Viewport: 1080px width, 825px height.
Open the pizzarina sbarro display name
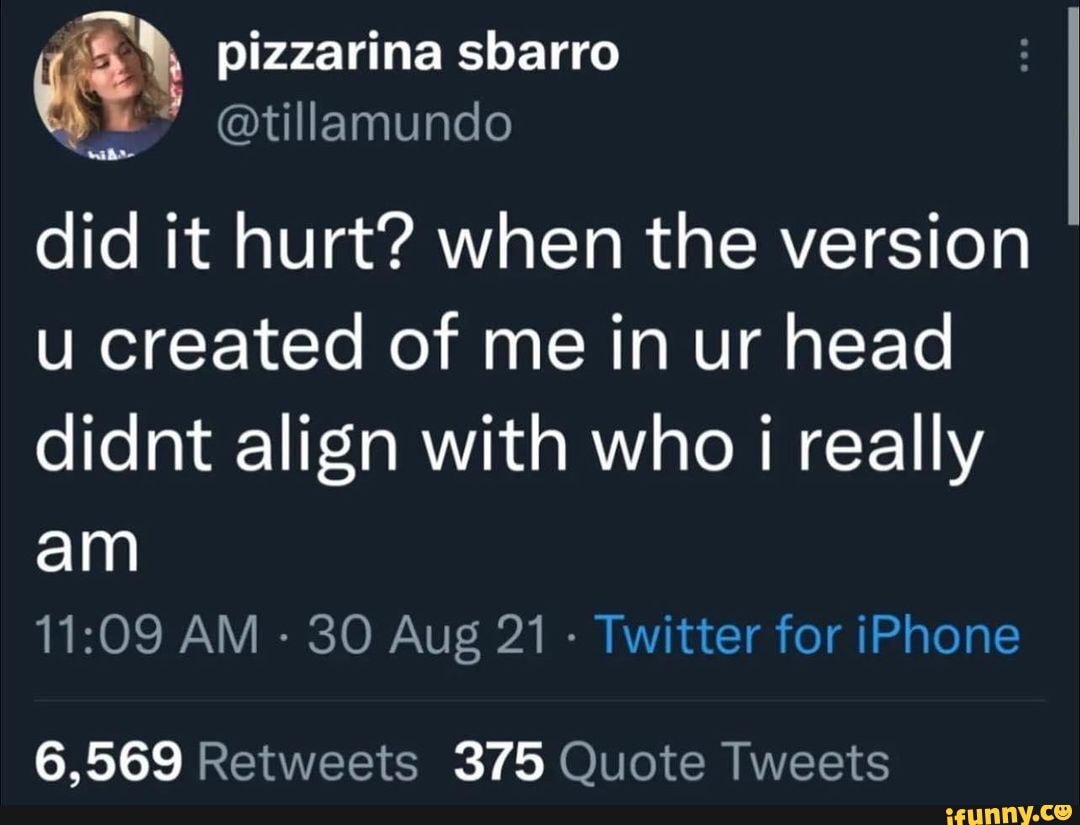pyautogui.click(x=419, y=53)
